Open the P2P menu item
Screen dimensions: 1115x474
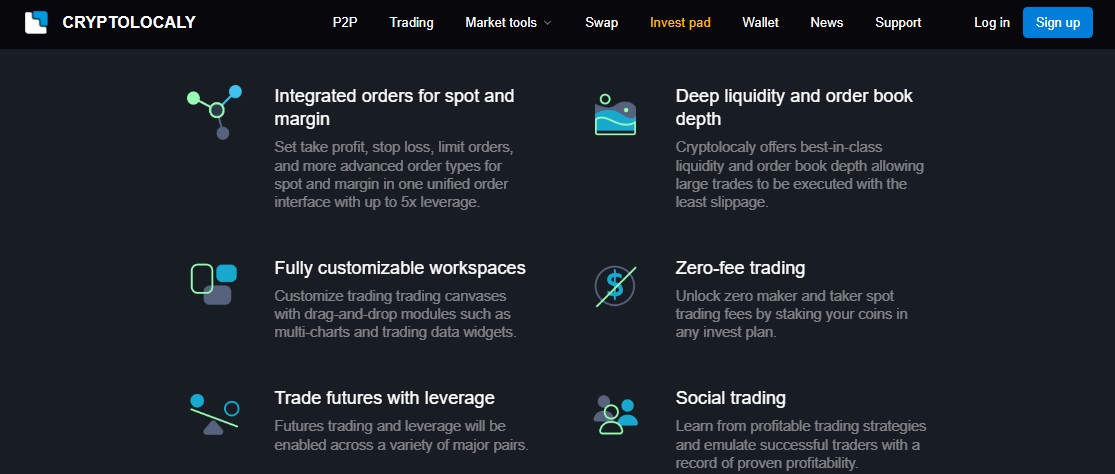click(x=345, y=22)
